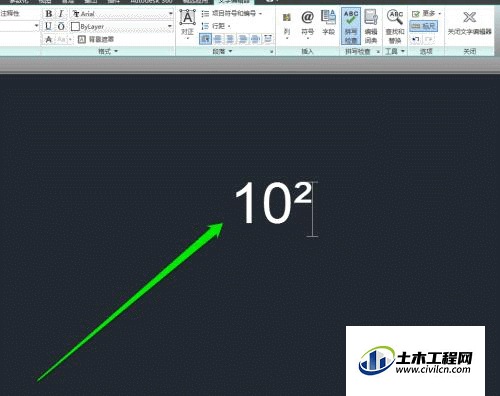500x396 pixels.
Task: Select center paragraph alignment icon
Action: [230, 39]
